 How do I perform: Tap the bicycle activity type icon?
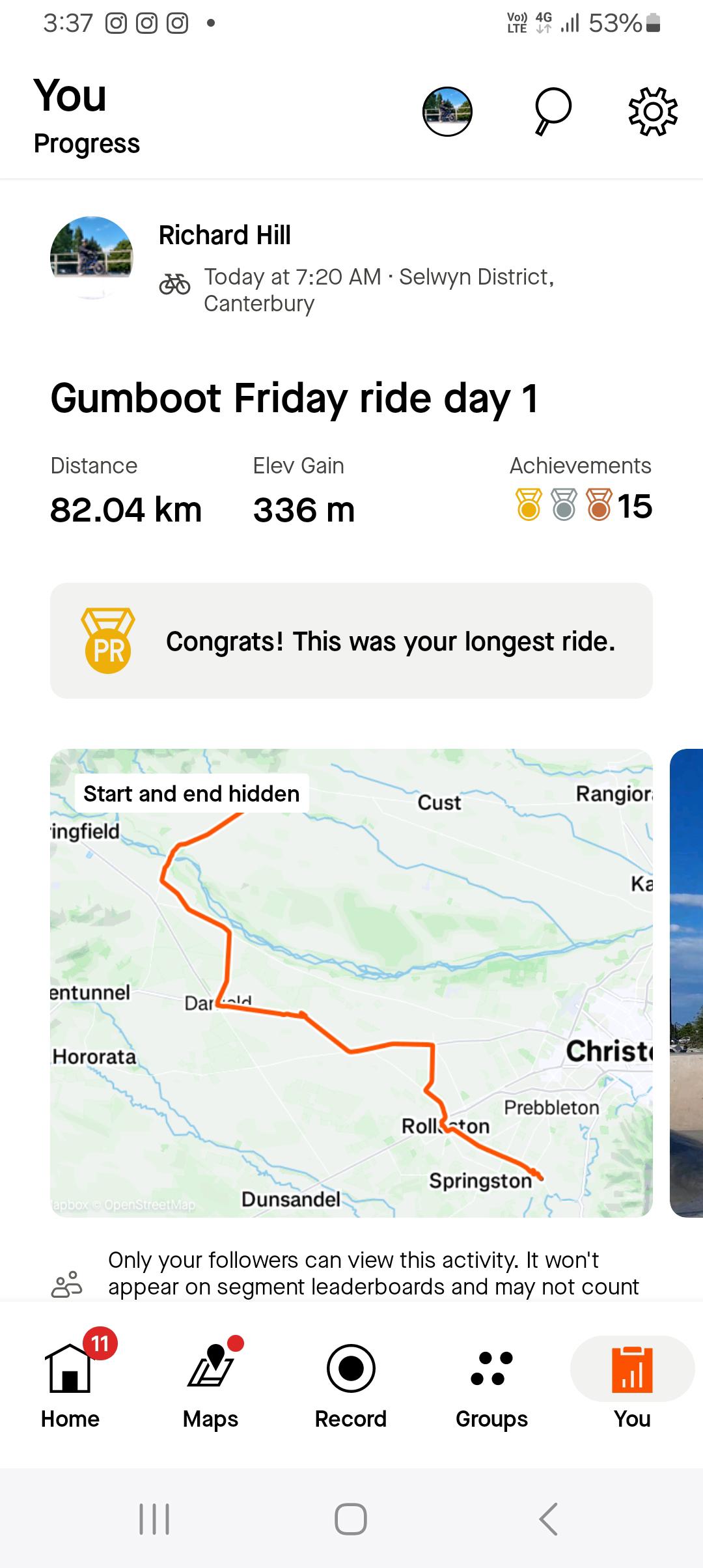tap(174, 284)
